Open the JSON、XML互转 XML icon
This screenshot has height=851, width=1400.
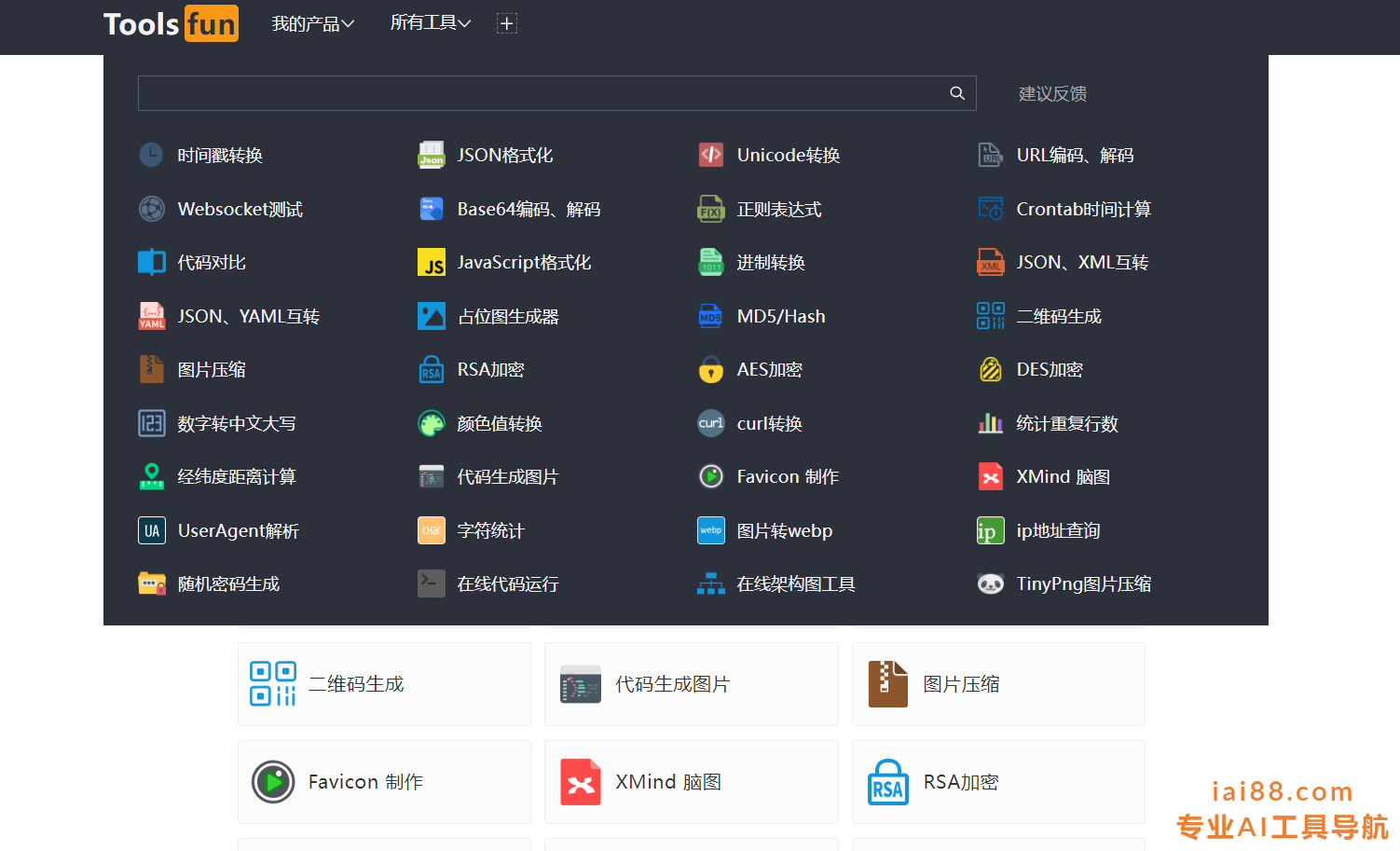click(991, 262)
